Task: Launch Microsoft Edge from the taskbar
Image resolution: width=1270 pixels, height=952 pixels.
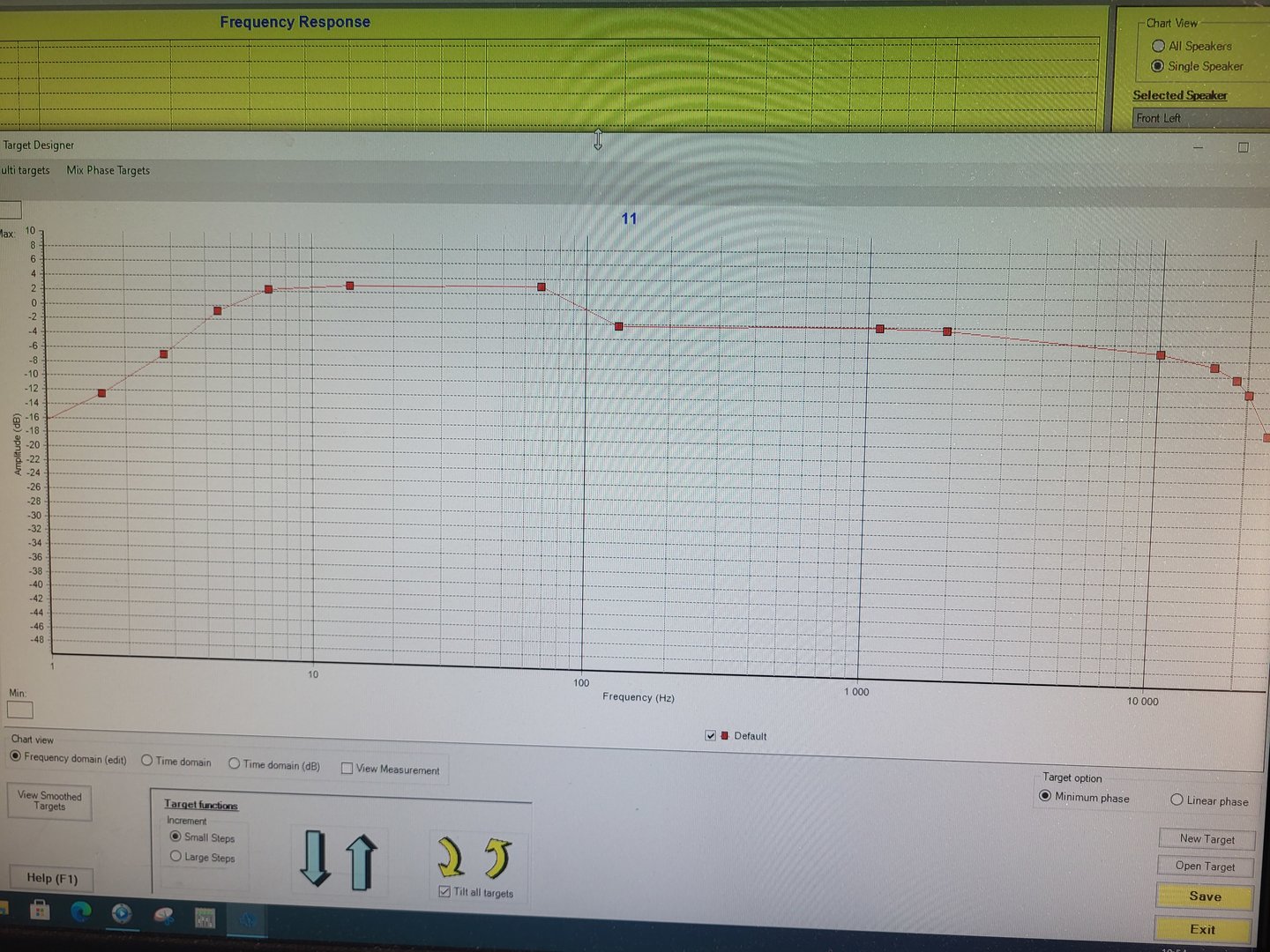Action: click(x=81, y=911)
